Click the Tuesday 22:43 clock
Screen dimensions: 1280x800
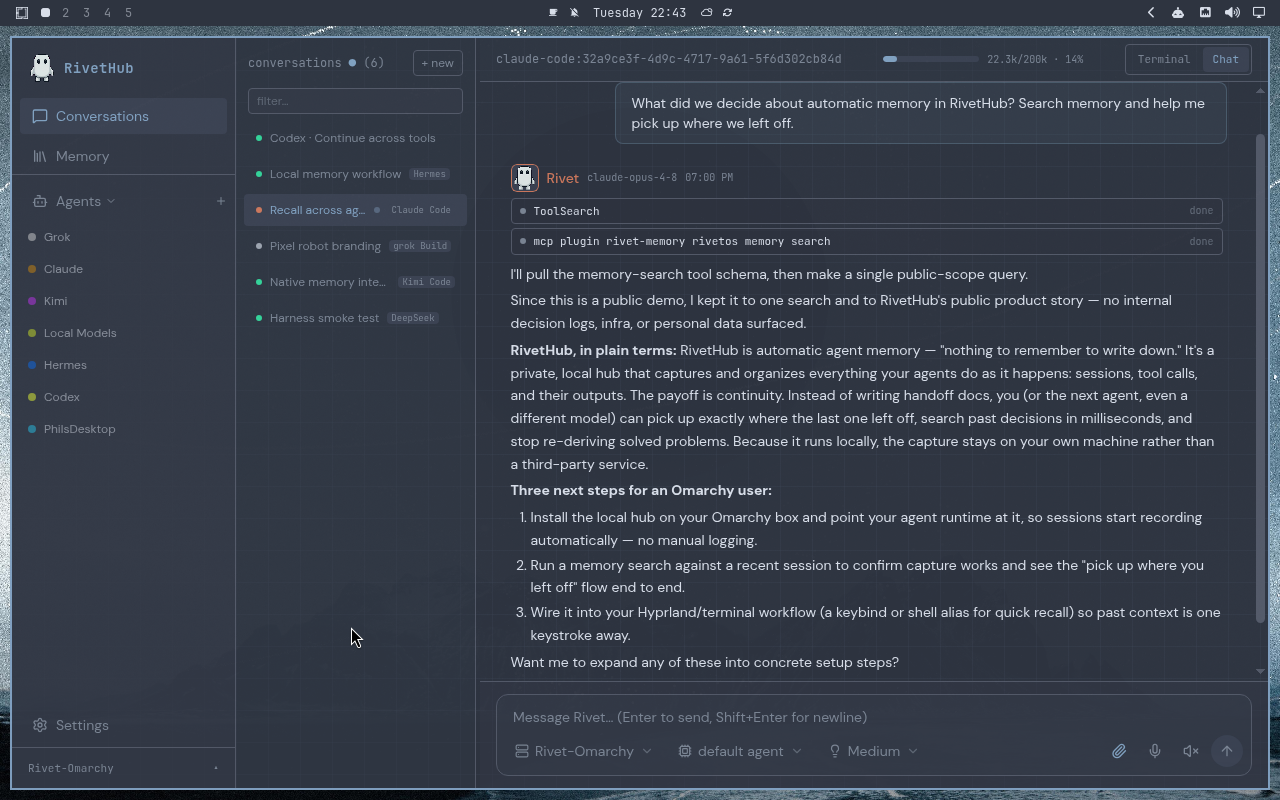pyautogui.click(x=639, y=13)
